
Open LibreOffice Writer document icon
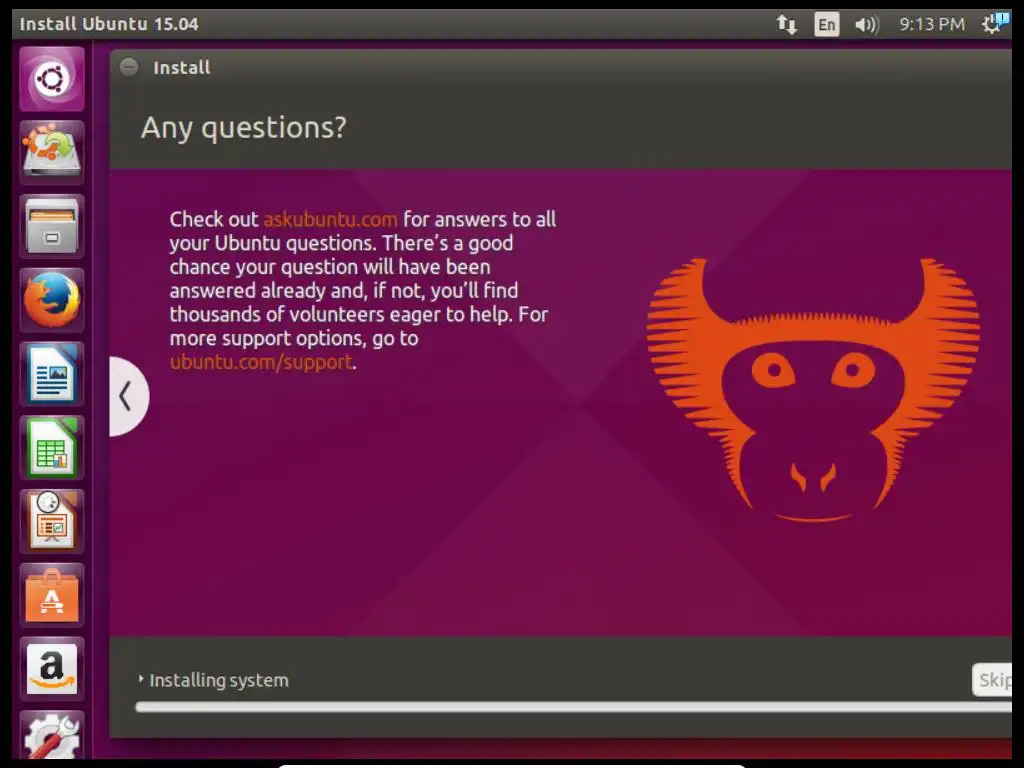(x=52, y=374)
